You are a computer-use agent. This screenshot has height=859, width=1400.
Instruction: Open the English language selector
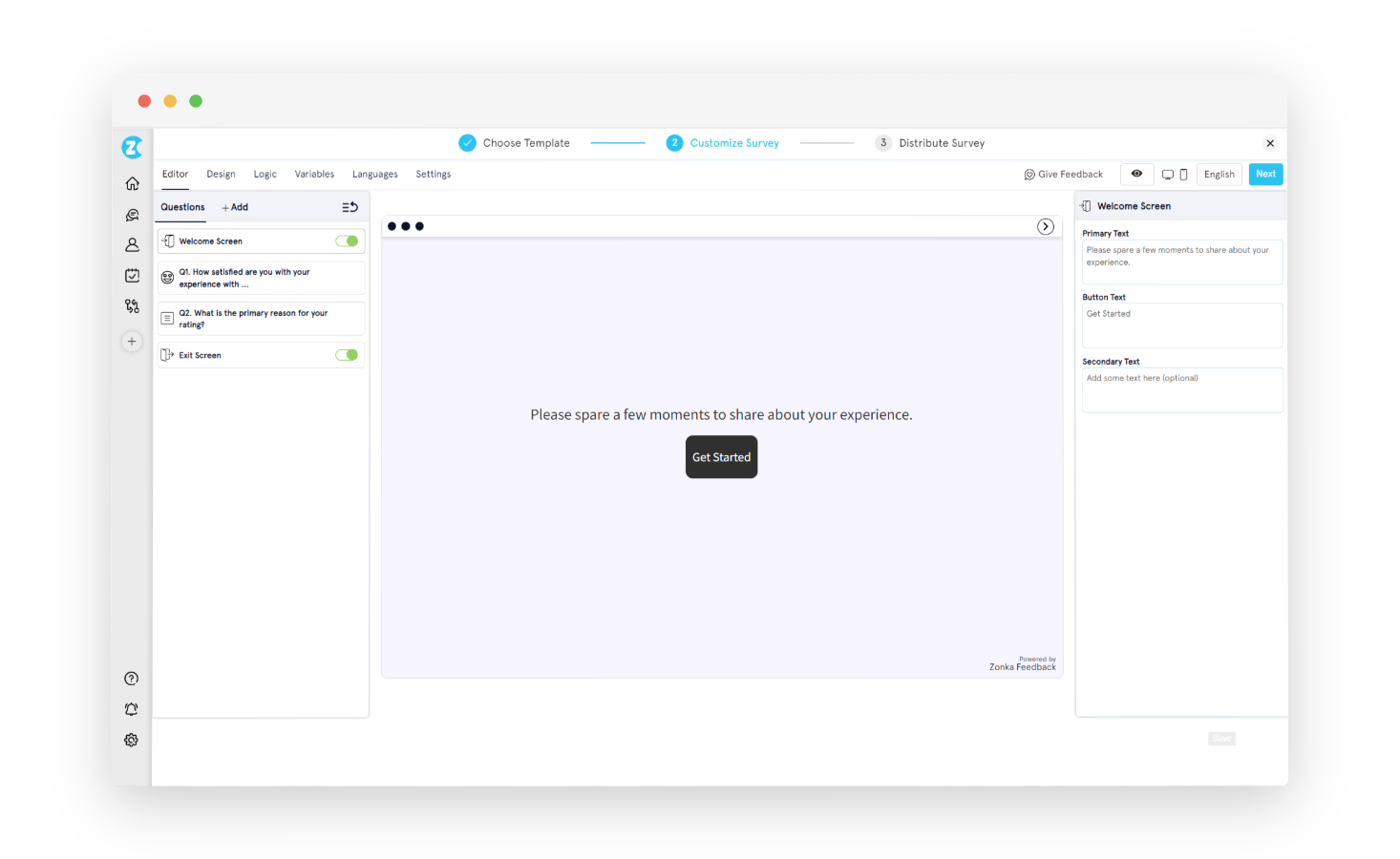pyautogui.click(x=1220, y=174)
